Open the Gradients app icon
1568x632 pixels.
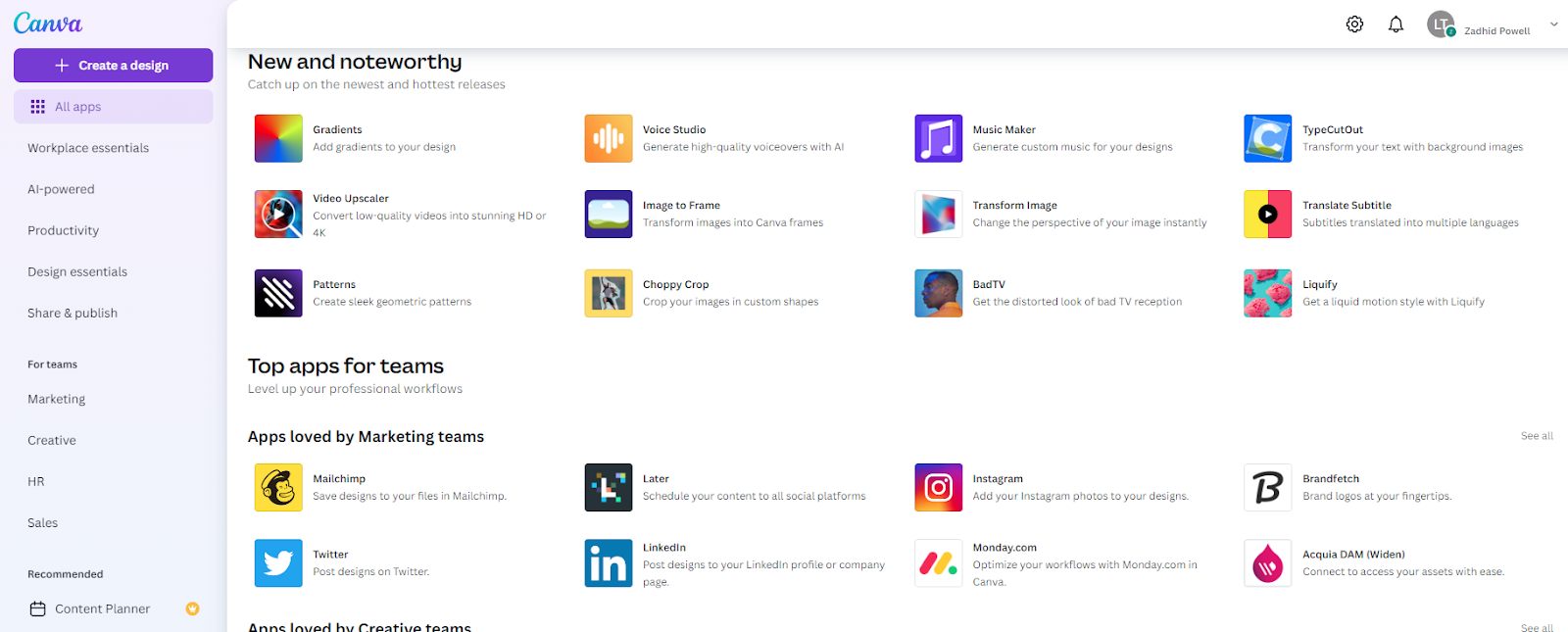point(278,138)
